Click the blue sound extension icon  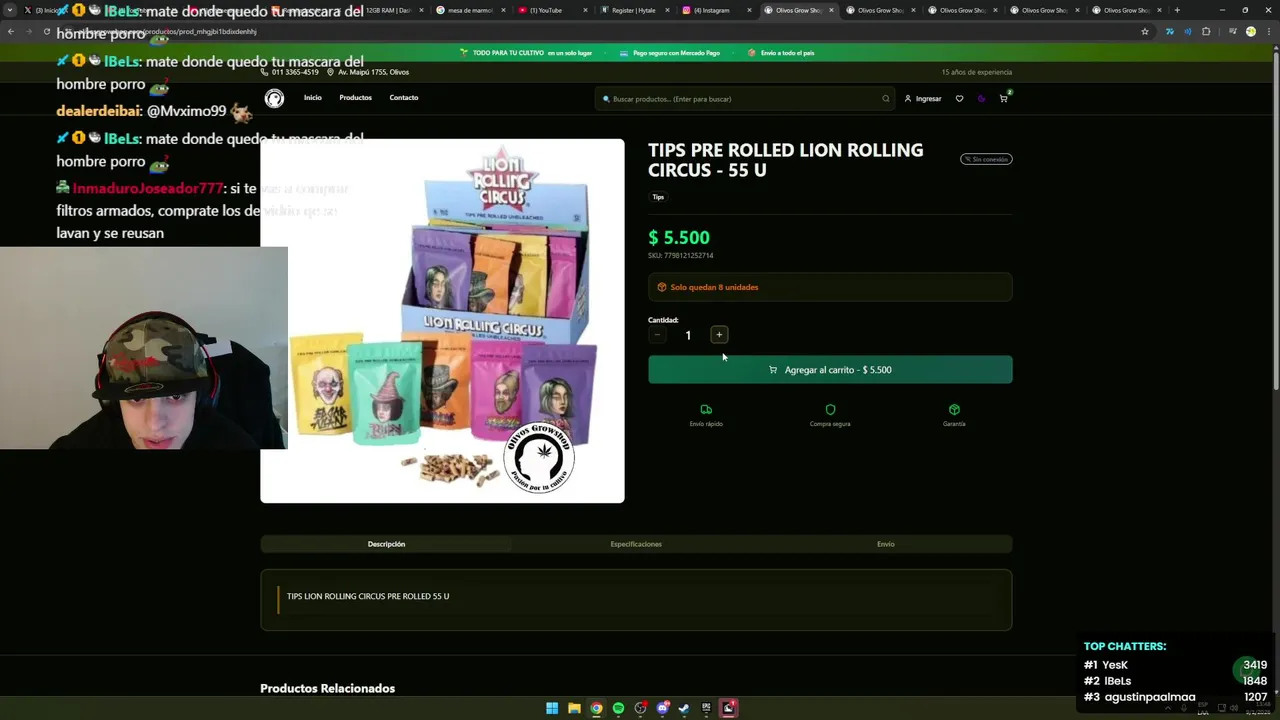tap(1187, 31)
